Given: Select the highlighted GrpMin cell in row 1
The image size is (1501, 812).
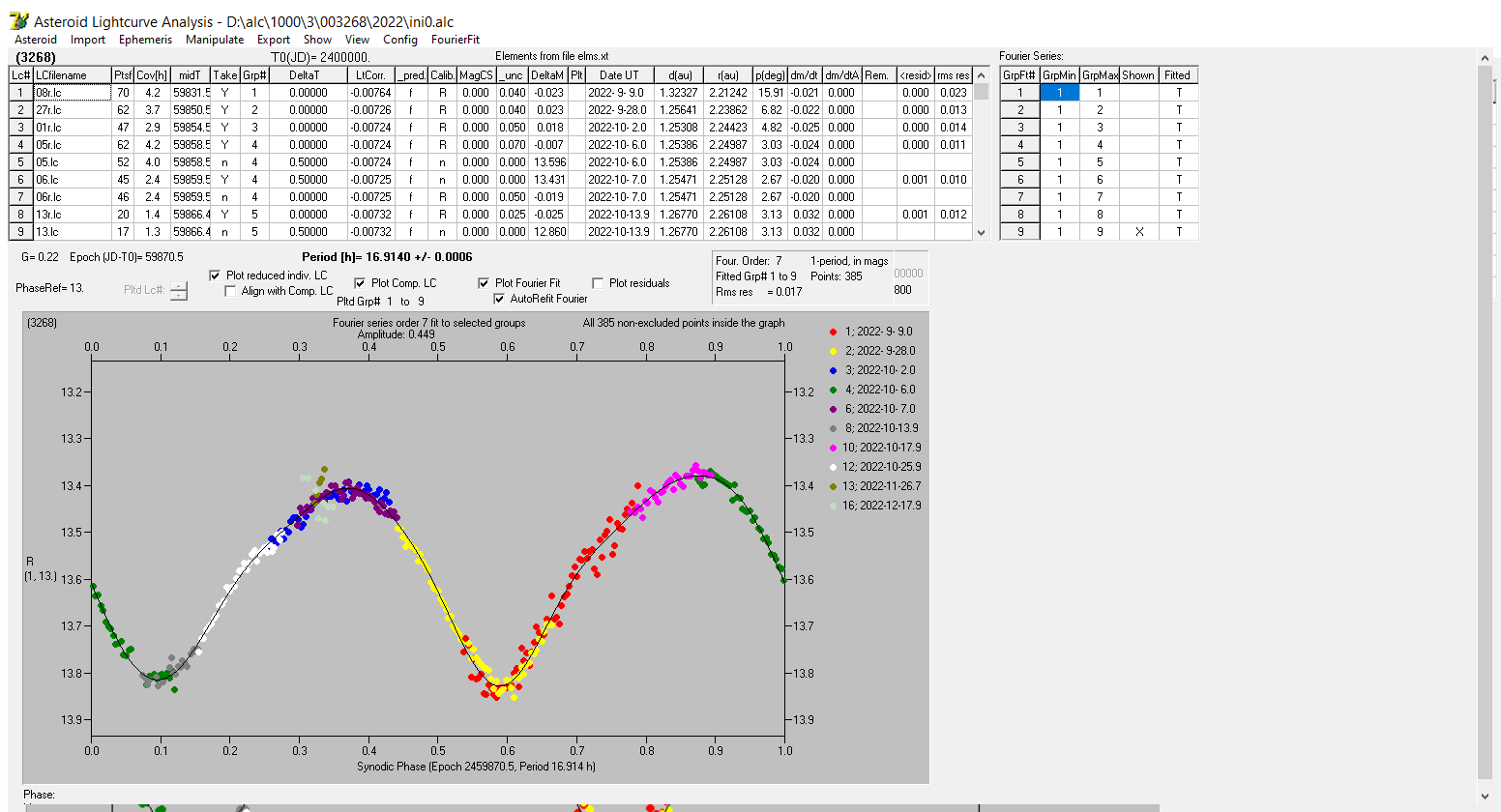Looking at the screenshot, I should tap(1060, 93).
